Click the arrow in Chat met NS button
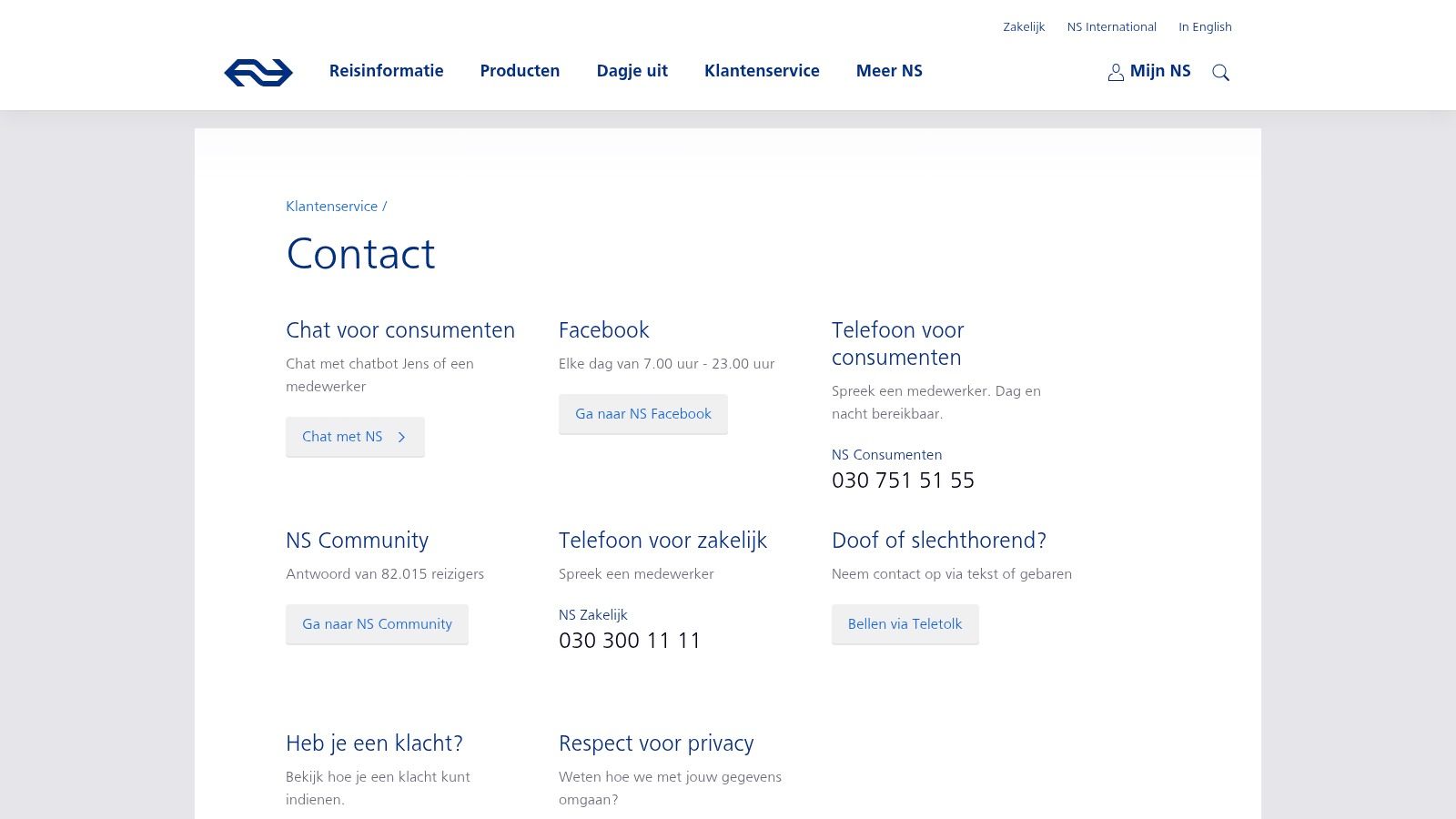1456x819 pixels. [x=401, y=438]
